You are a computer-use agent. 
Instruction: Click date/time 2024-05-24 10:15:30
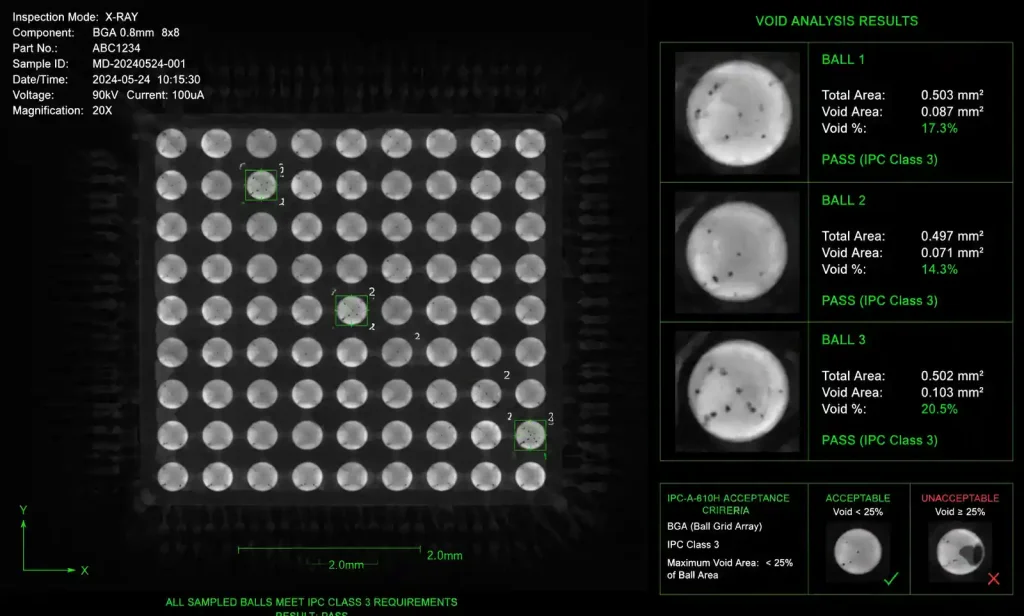tap(146, 80)
